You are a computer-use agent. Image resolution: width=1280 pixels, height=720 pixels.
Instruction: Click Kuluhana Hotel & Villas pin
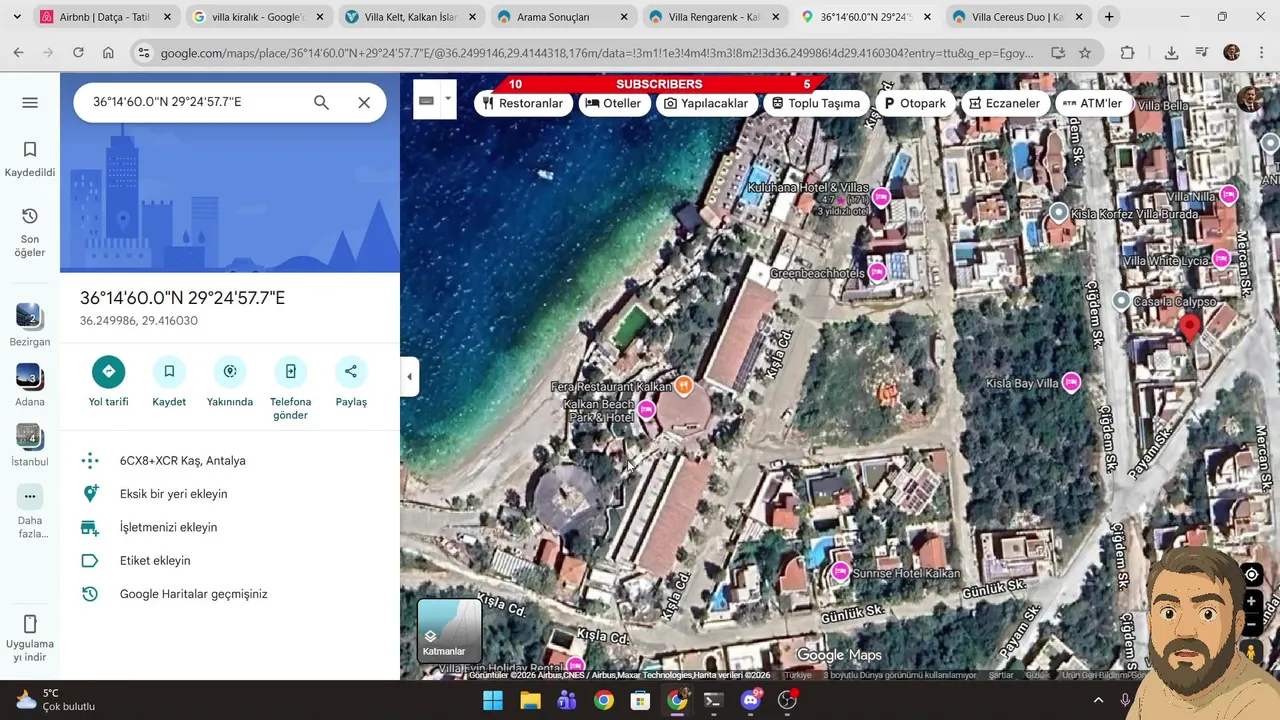(881, 197)
